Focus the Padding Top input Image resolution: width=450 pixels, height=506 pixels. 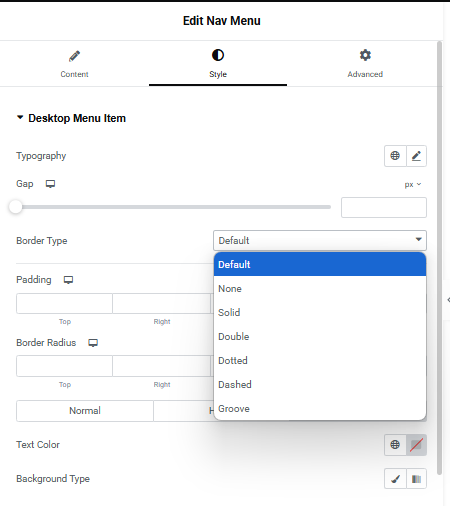point(64,303)
